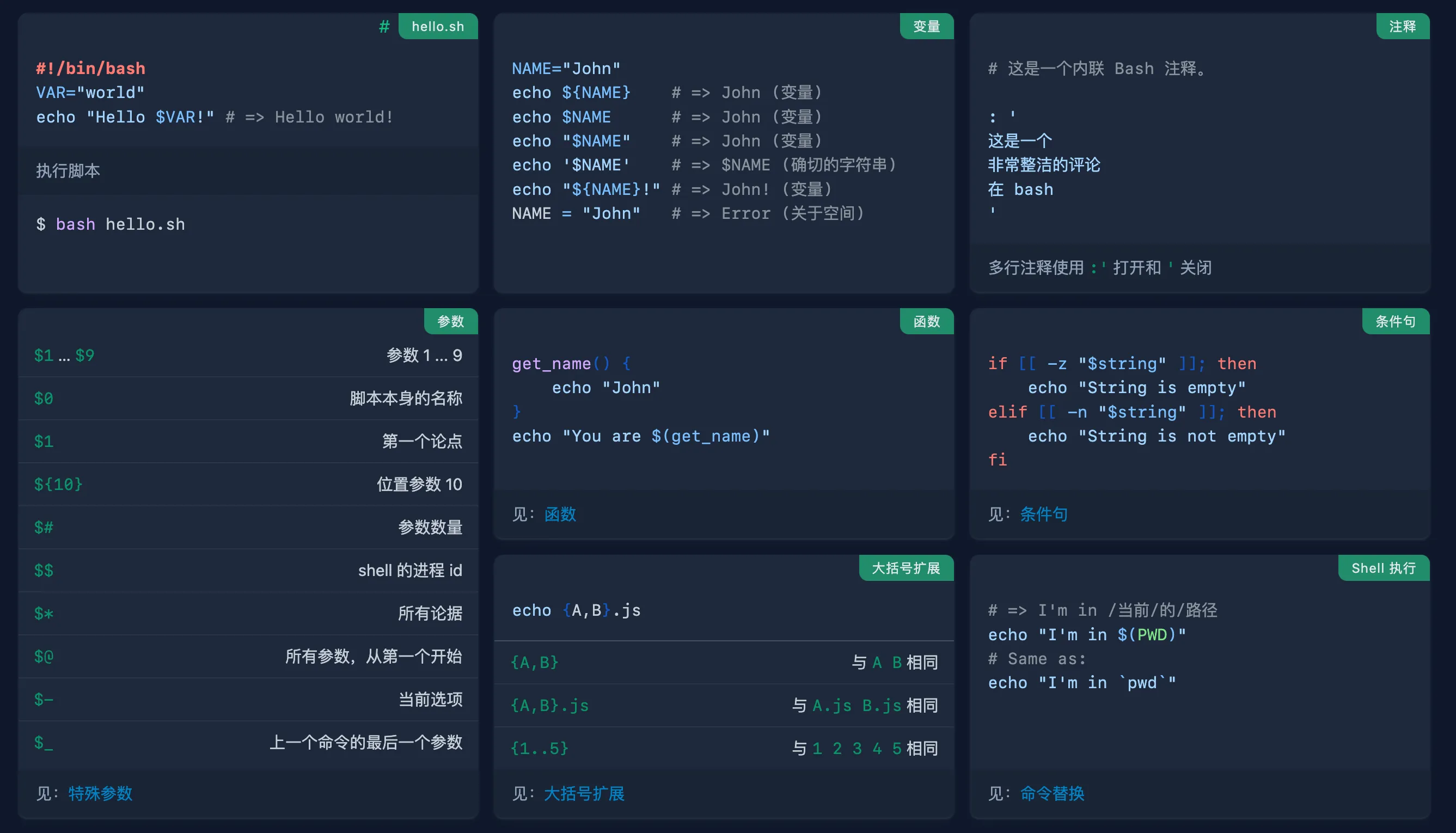Click the $# 参数数量 table row

[248, 527]
